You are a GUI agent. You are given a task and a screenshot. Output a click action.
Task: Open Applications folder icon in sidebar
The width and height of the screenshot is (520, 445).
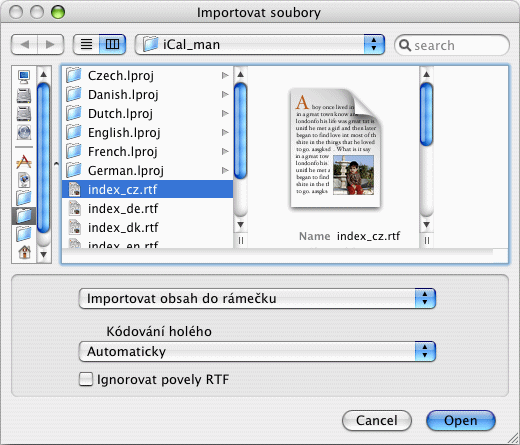24,162
